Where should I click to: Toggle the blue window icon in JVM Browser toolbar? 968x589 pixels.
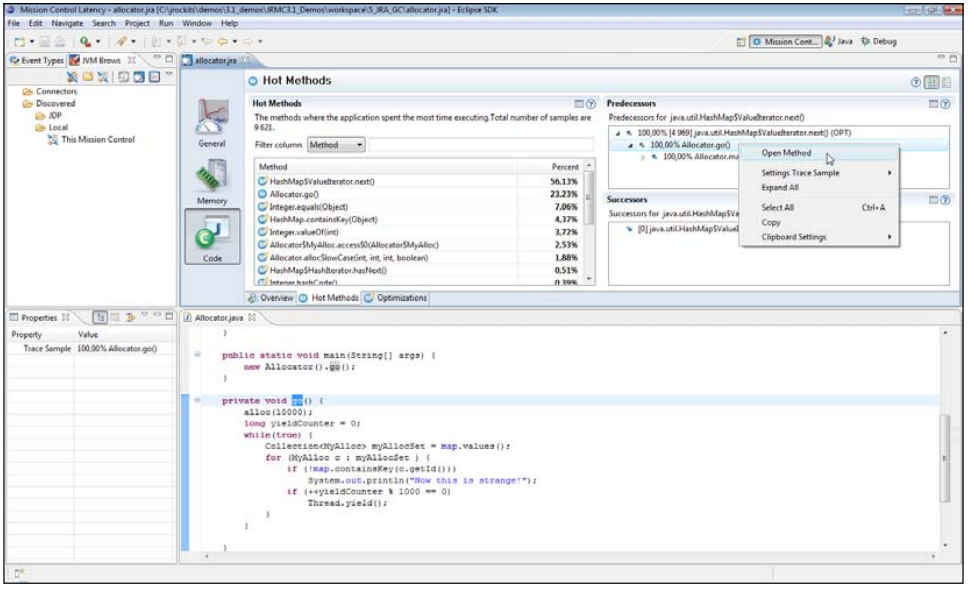click(139, 77)
